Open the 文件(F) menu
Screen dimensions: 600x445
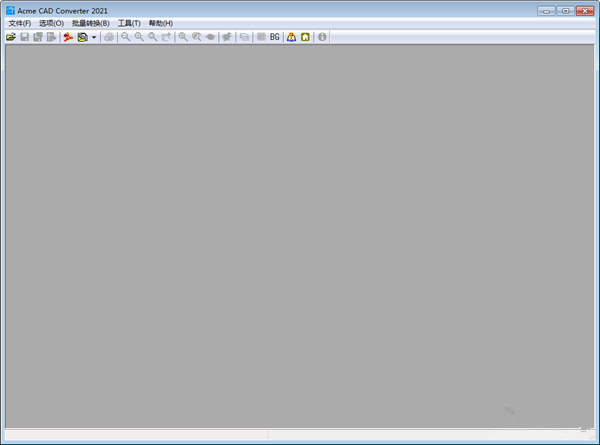(19, 23)
